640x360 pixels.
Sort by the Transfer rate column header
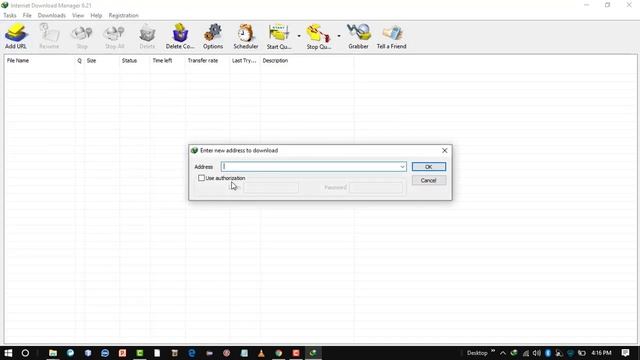207,60
